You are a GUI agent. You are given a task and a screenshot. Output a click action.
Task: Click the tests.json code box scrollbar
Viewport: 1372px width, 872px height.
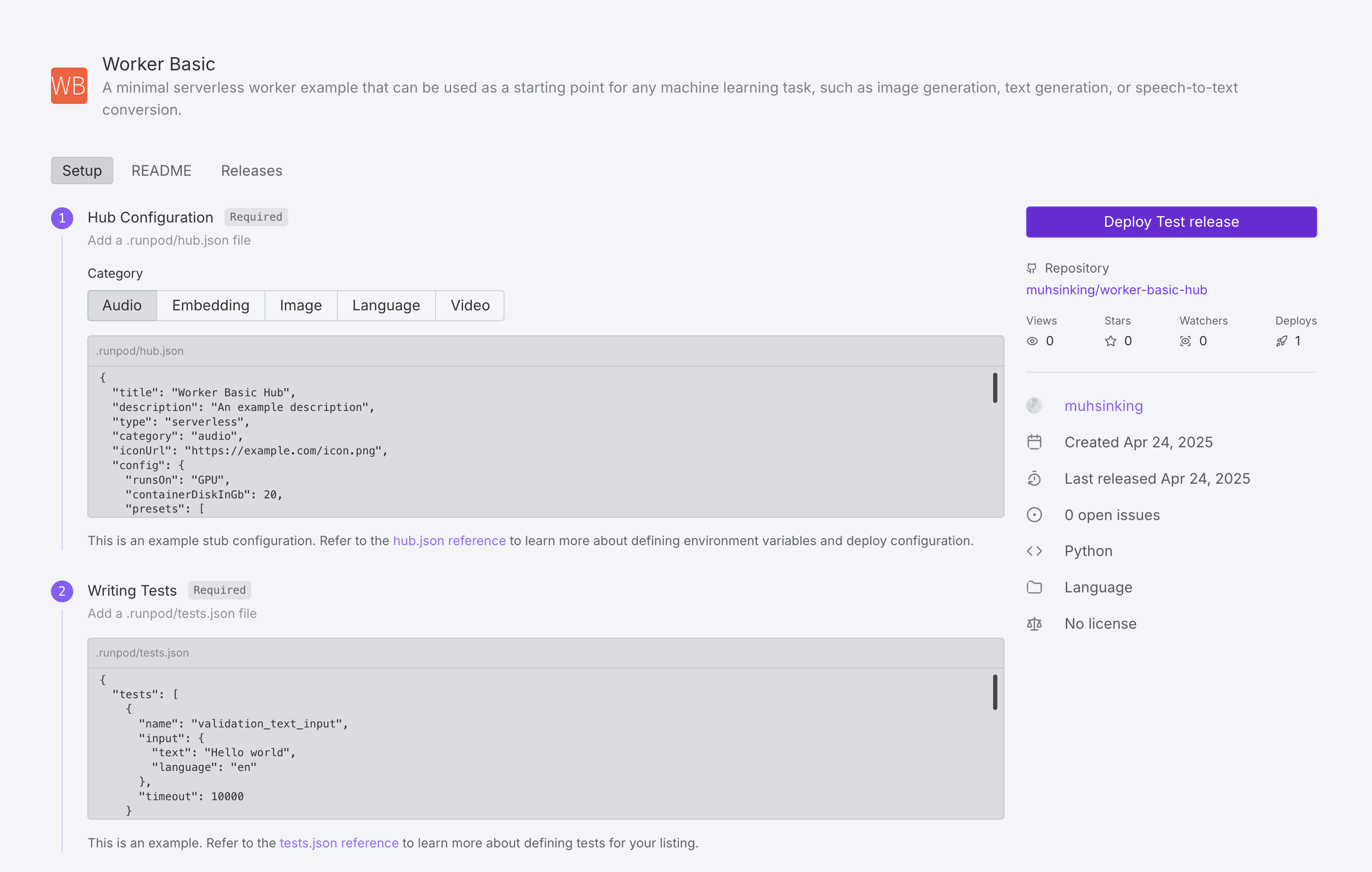click(x=995, y=692)
